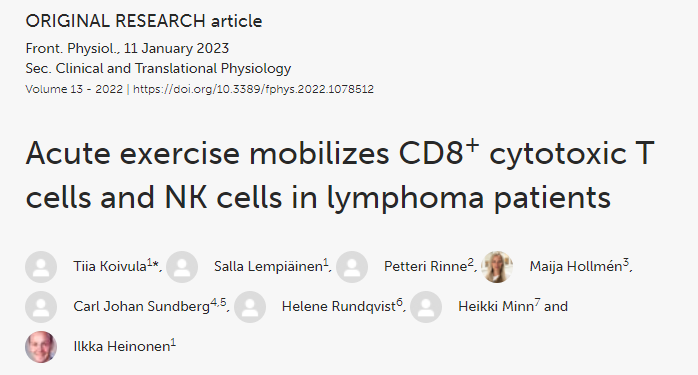This screenshot has height=375, width=698.
Task: Open author name Heikki Minn
Action: [496, 306]
